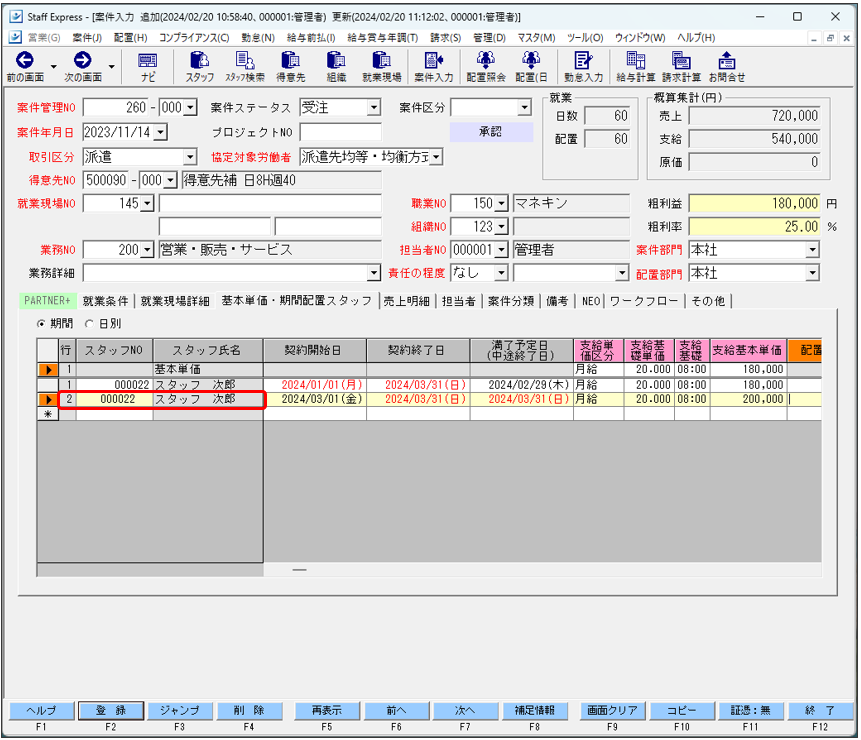
Task: Open the 業務詳細 dropdown
Action: point(373,273)
